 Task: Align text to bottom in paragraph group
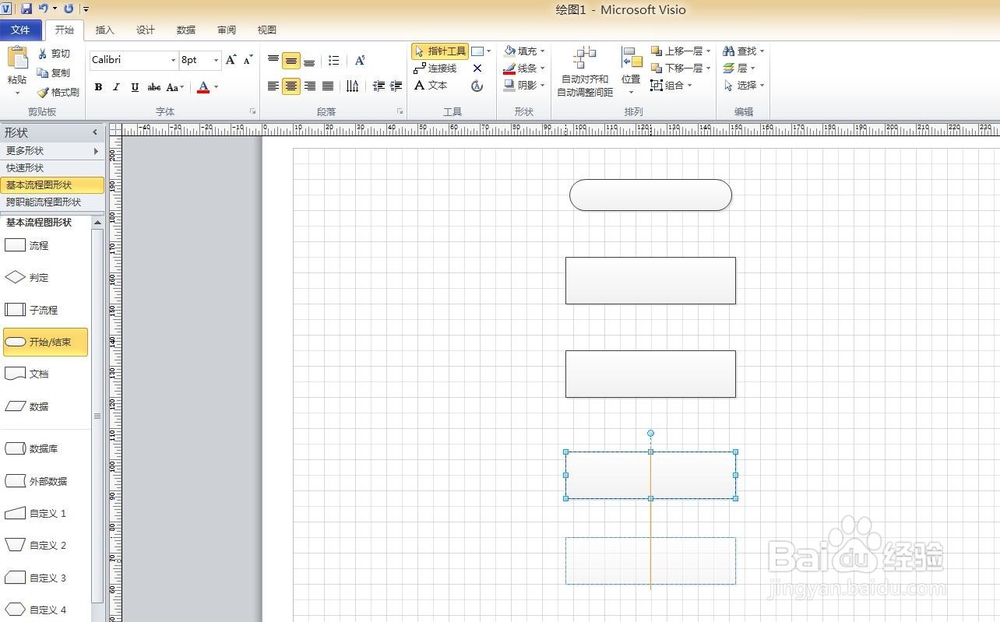309,60
